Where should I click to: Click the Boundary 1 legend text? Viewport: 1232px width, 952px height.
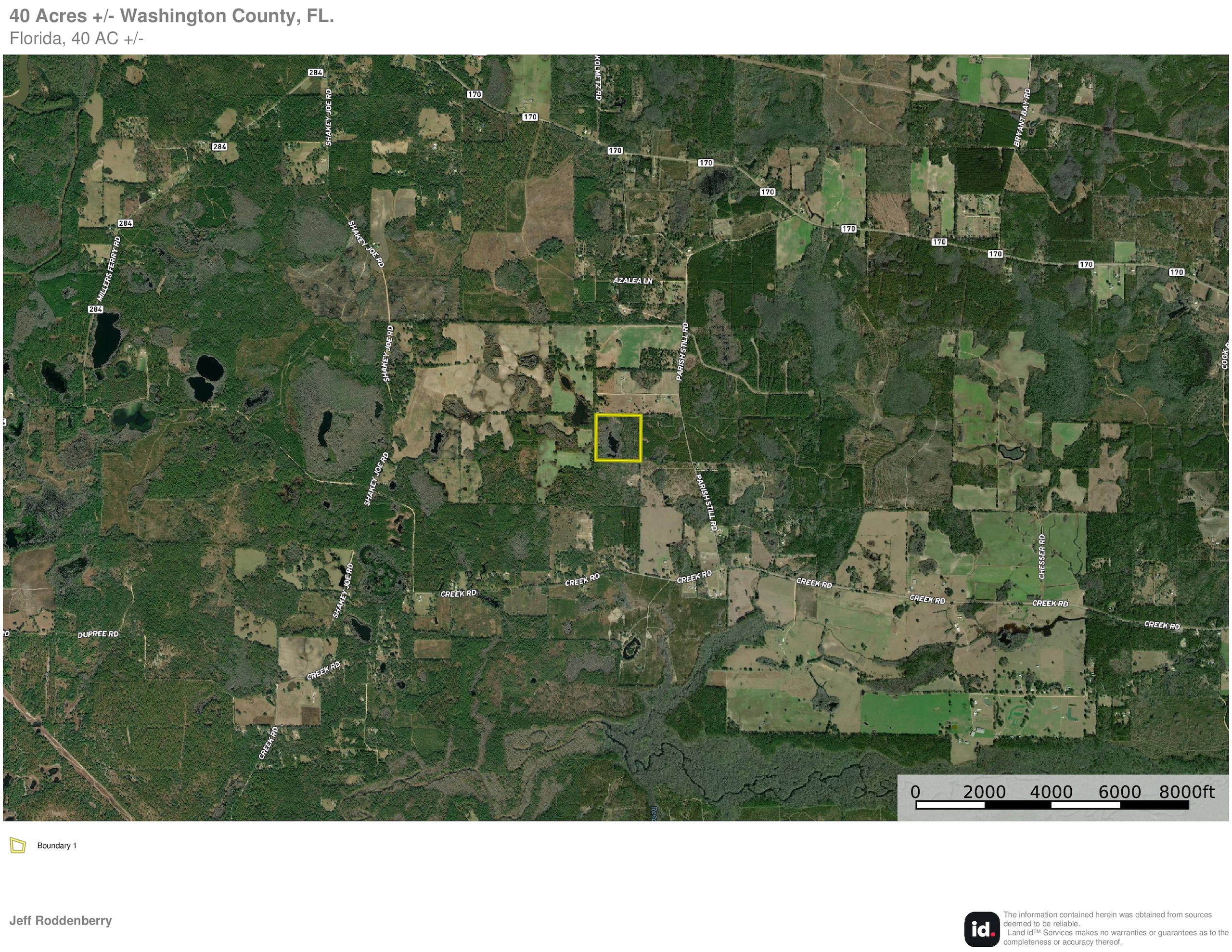pyautogui.click(x=56, y=845)
